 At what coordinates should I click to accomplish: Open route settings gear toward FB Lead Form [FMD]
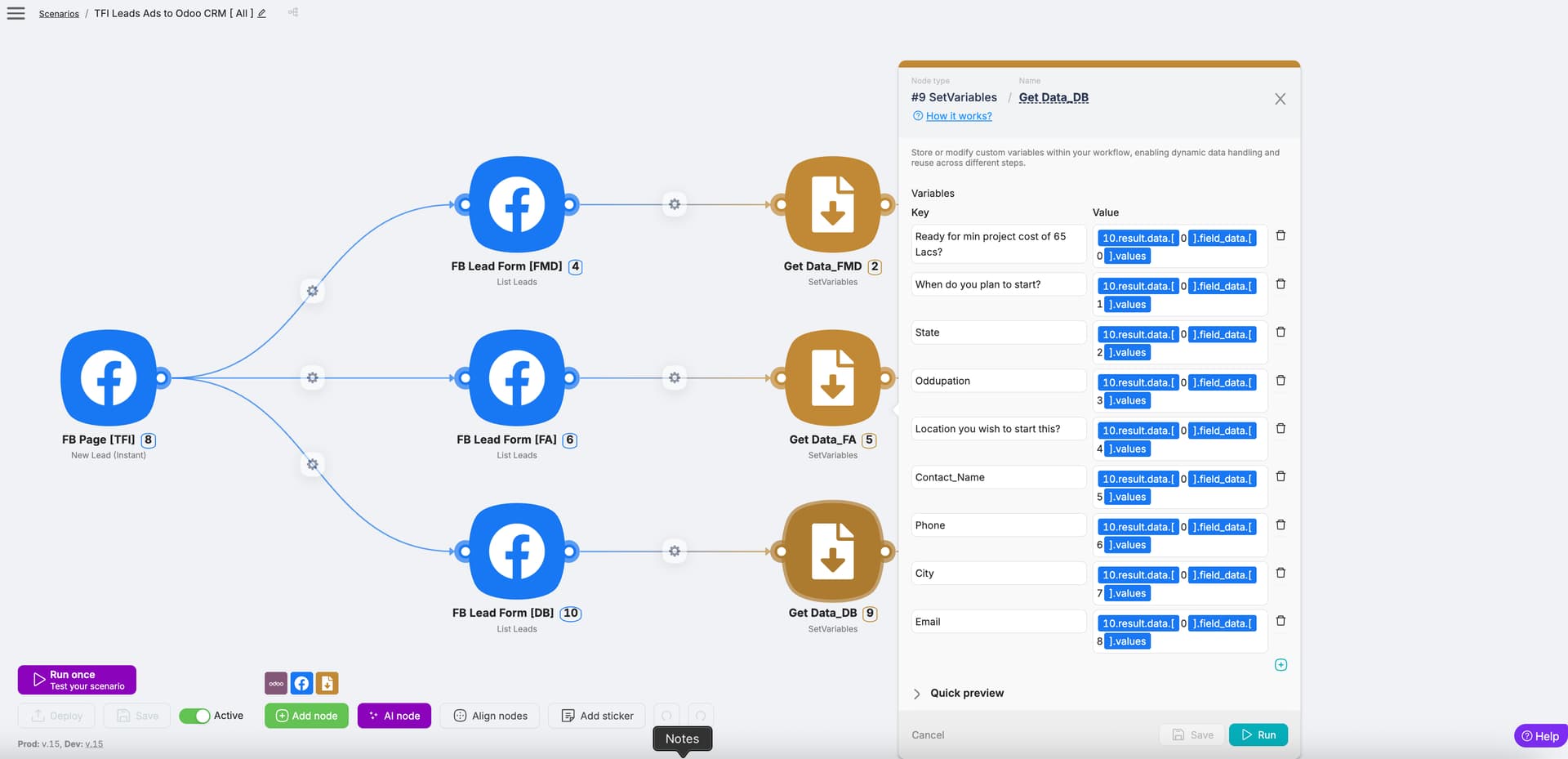tap(312, 291)
